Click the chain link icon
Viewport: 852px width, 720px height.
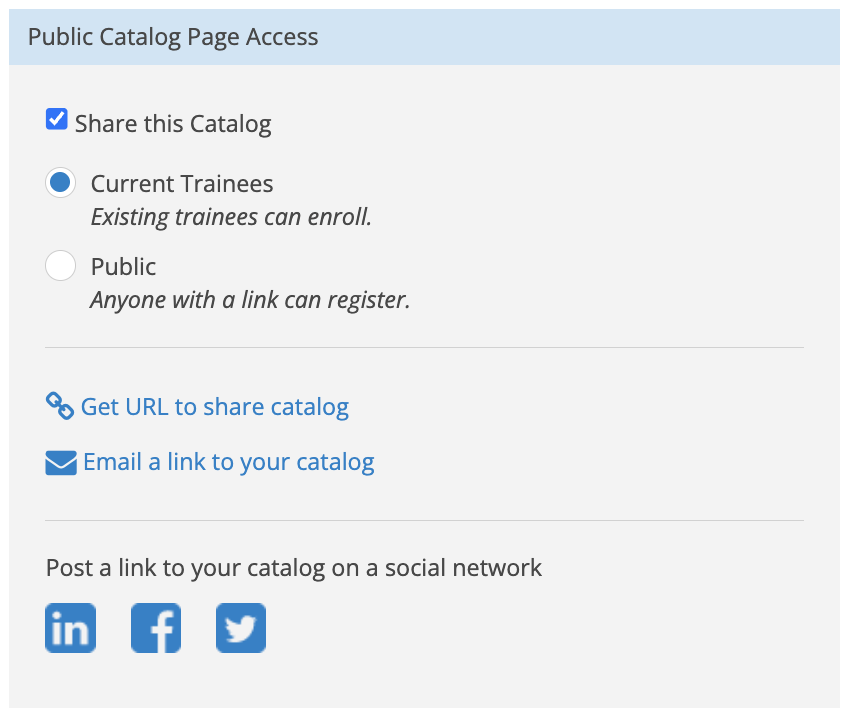60,406
